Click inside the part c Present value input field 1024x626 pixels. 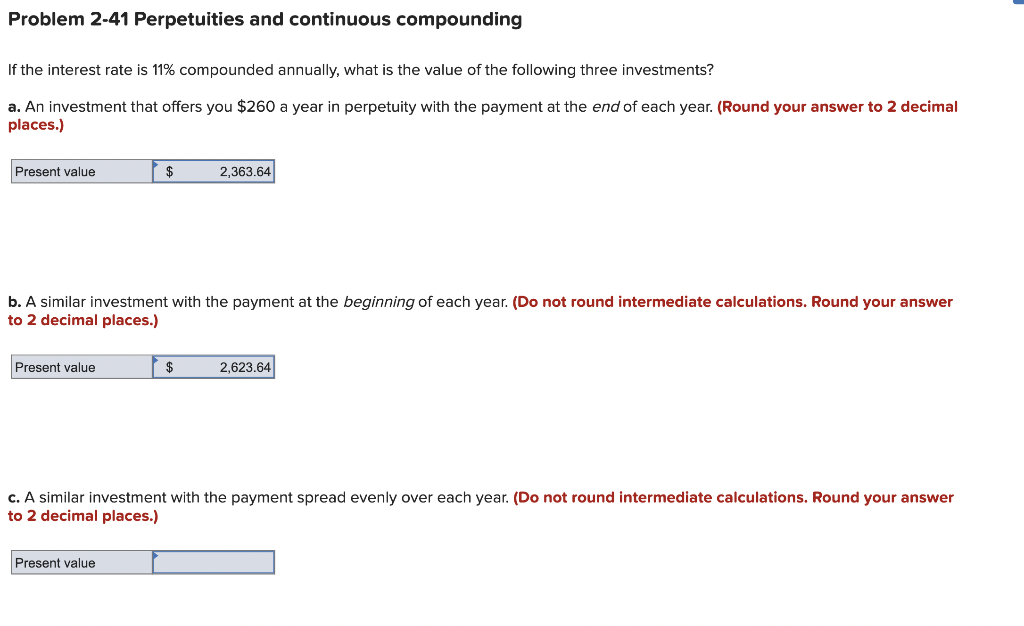[x=213, y=562]
